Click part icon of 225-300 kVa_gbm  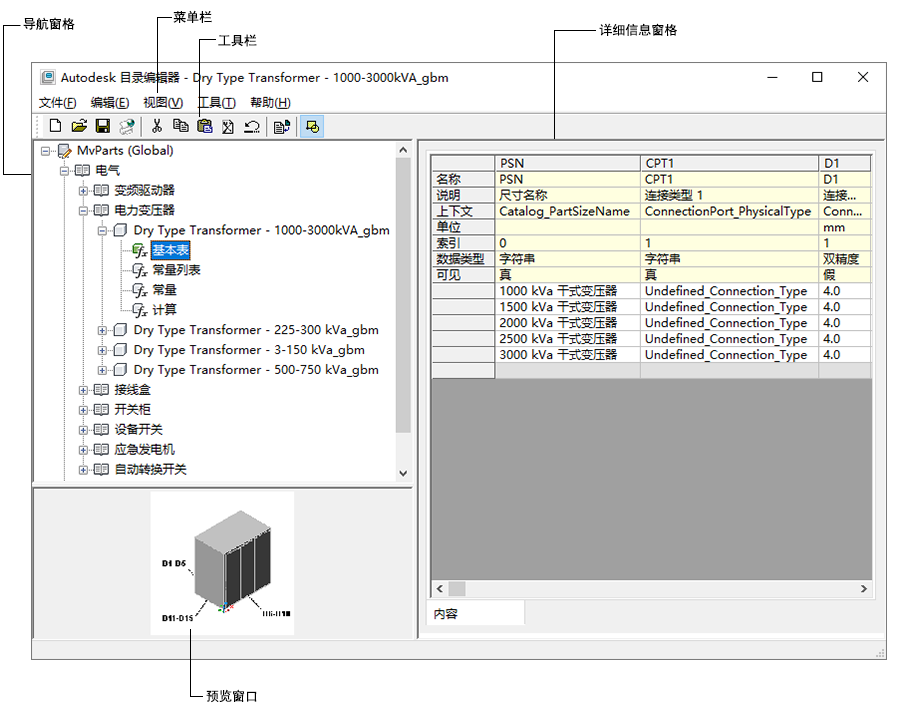(x=120, y=330)
